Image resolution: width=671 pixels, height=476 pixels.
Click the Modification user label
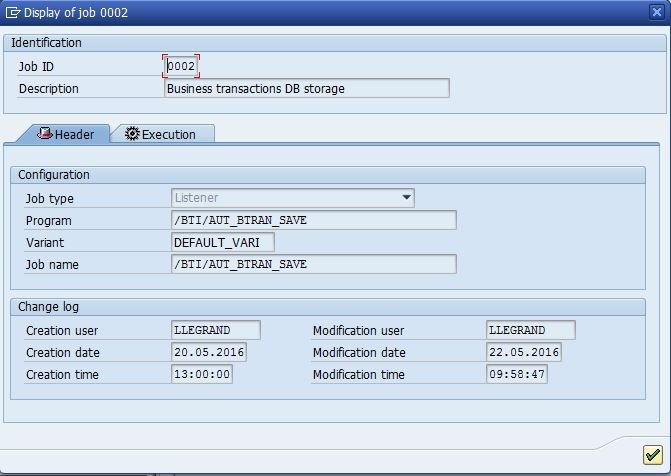pos(359,330)
